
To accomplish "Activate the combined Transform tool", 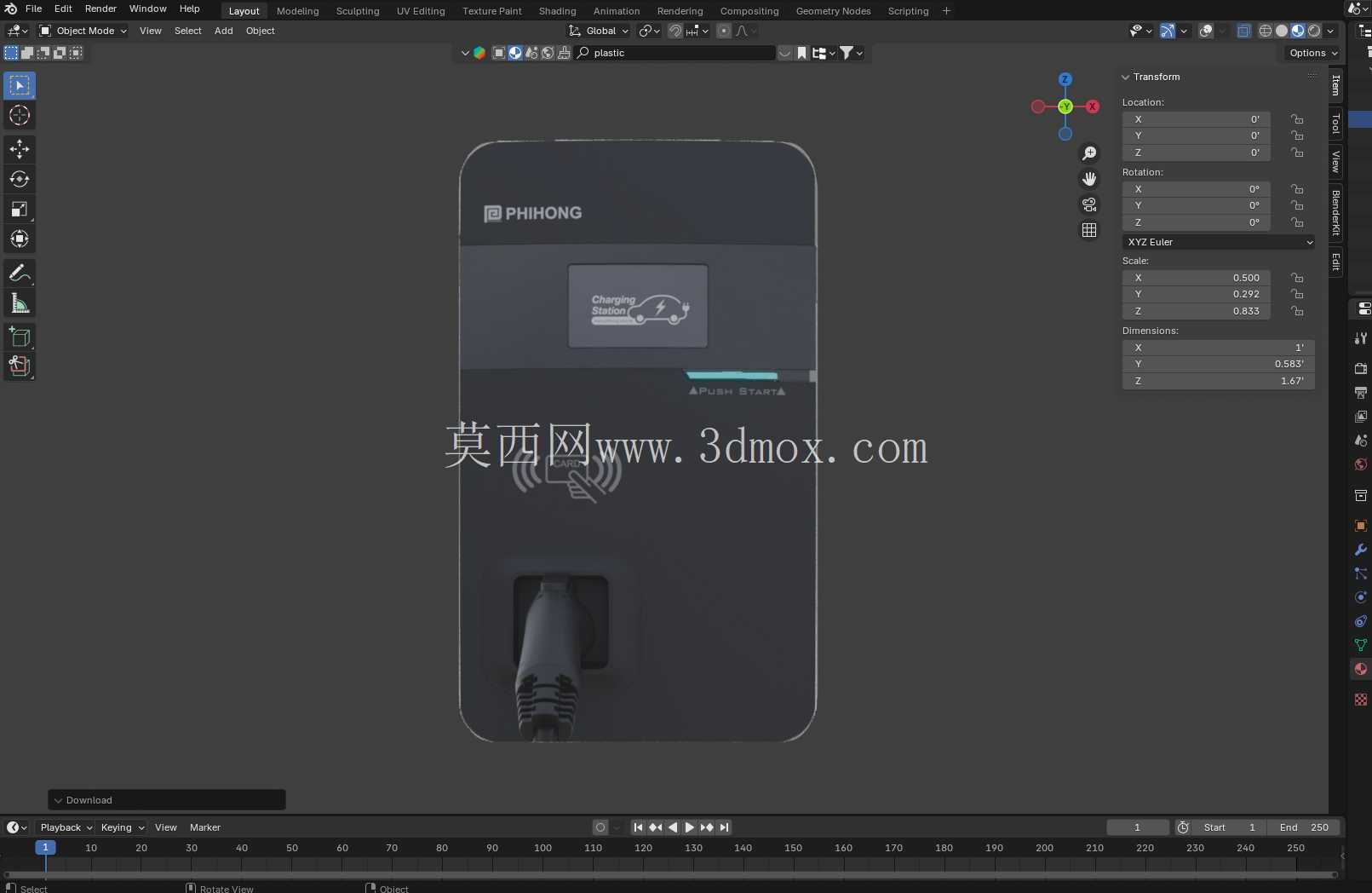I will click(x=20, y=239).
